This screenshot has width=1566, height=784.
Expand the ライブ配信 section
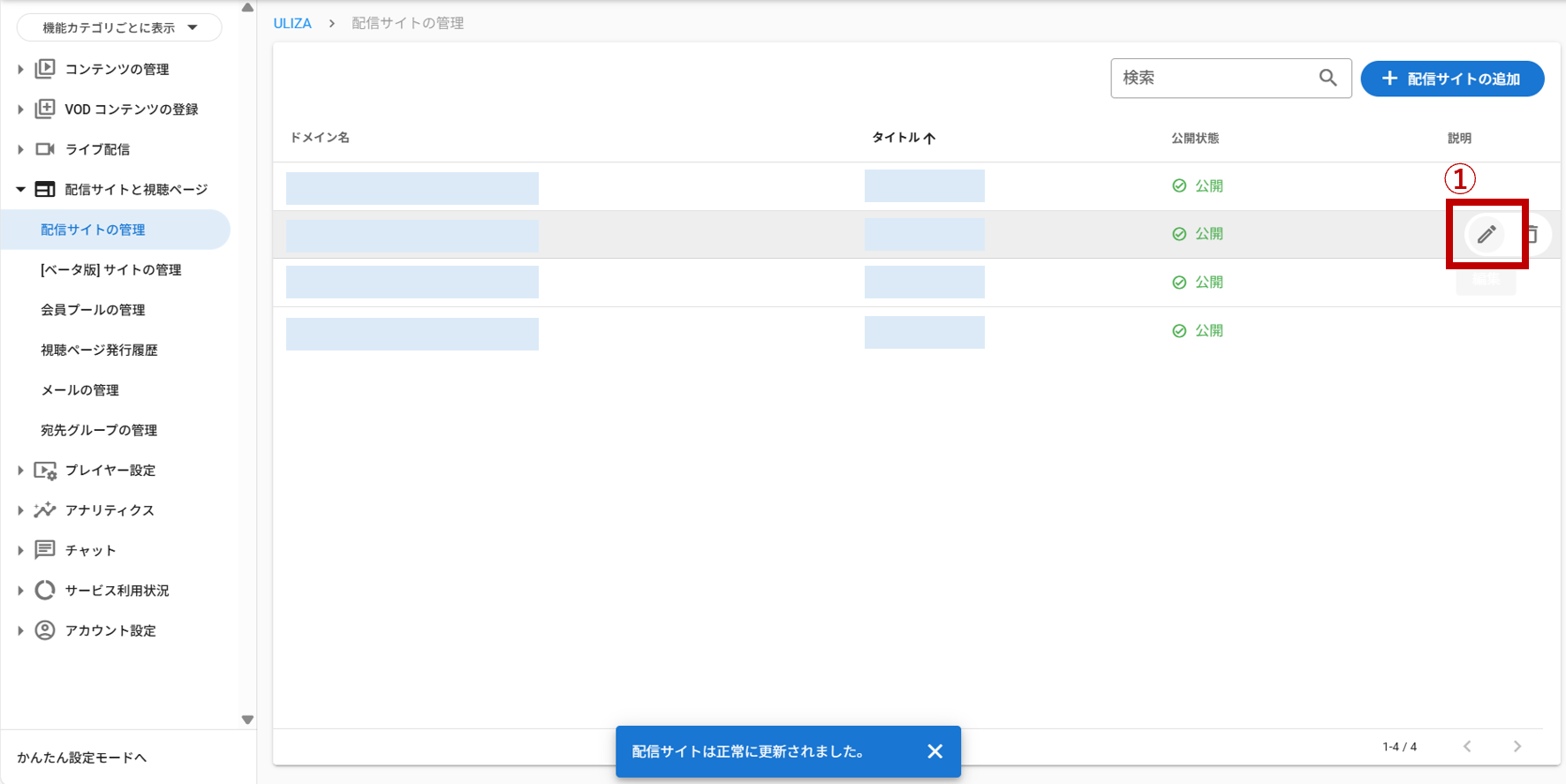(x=20, y=149)
